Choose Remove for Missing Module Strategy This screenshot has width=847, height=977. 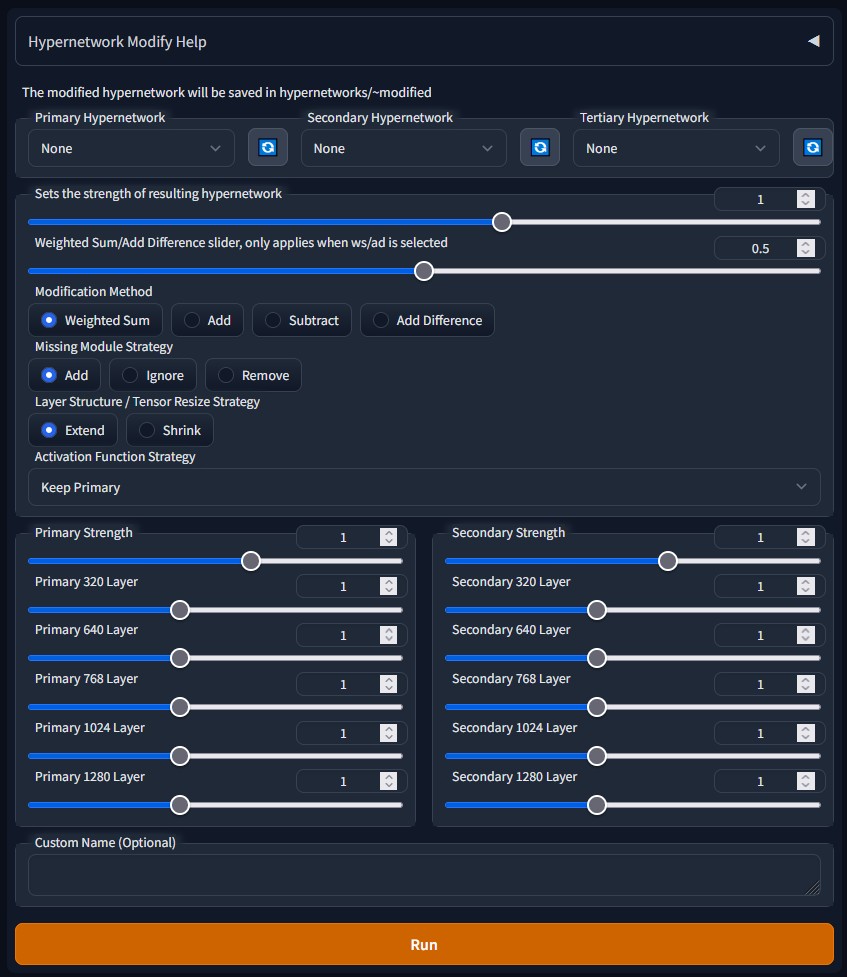point(253,375)
